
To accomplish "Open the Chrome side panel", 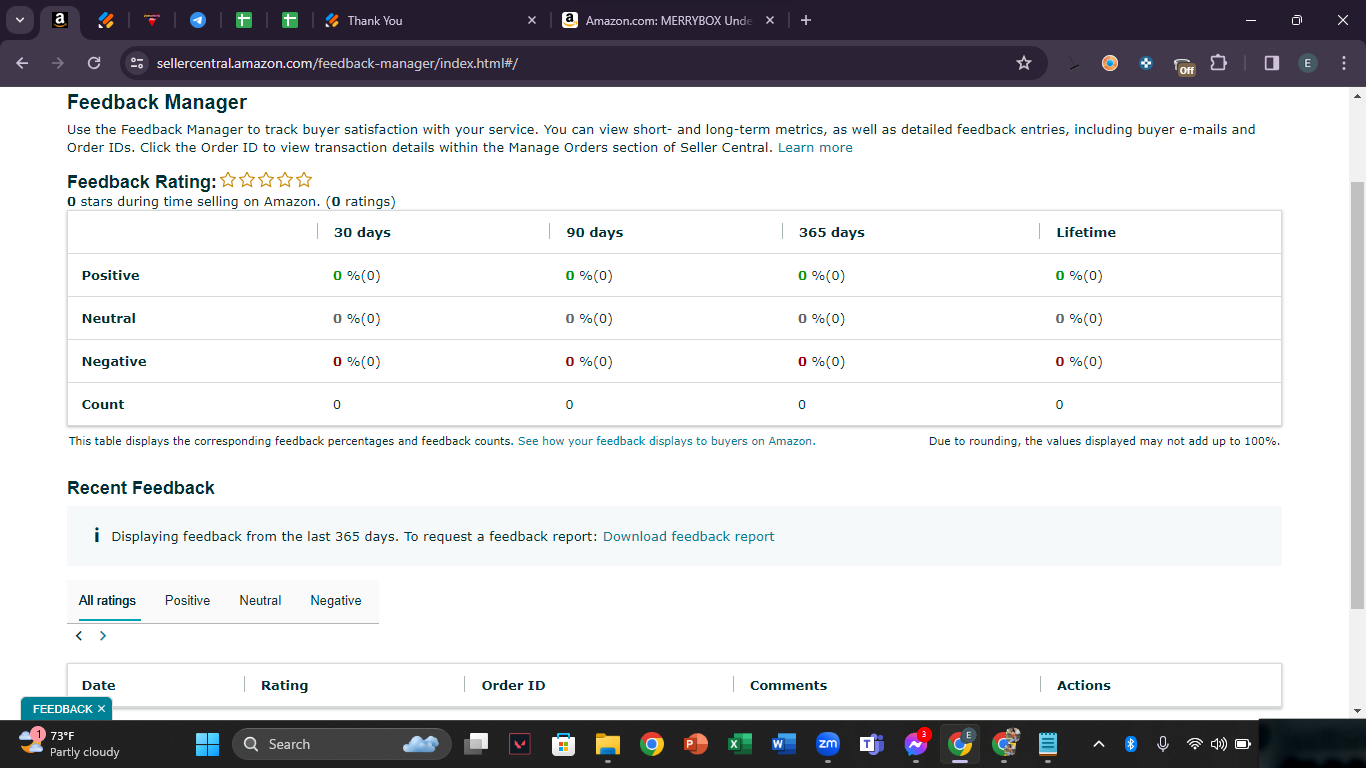I will pos(1272,63).
